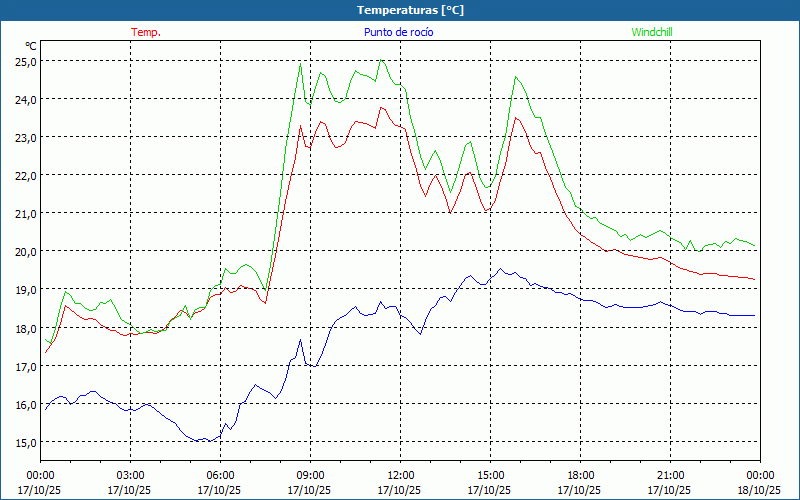
Task: Click the 25,0 y-axis value
Action: [25, 61]
